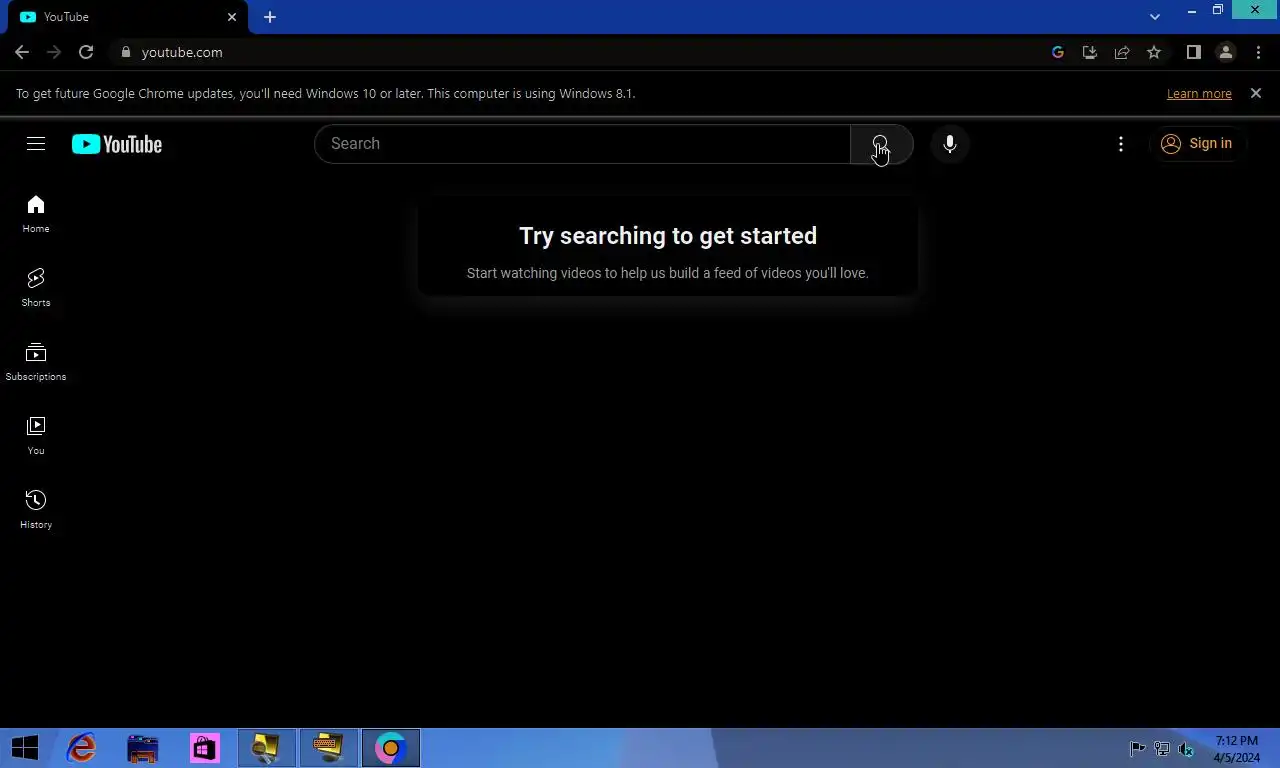
Task: Click the address bar URL youtube.com
Action: (182, 52)
